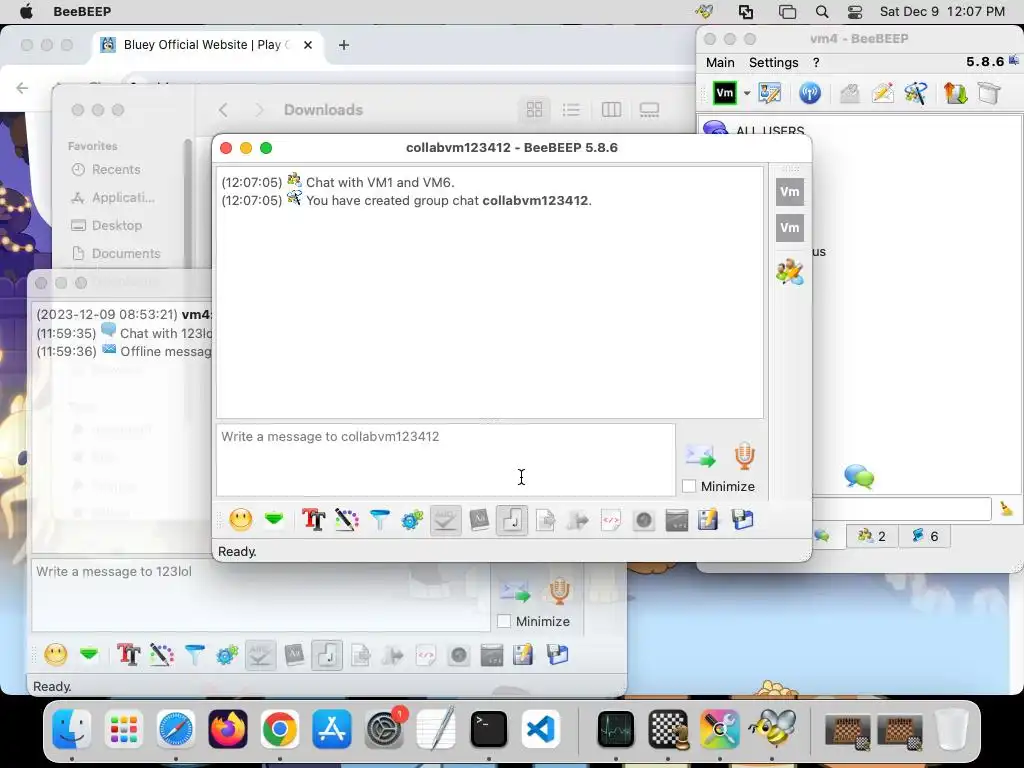Open chat settings gear icon in collabvm123412 toolbar
1024x768 pixels.
click(412, 520)
